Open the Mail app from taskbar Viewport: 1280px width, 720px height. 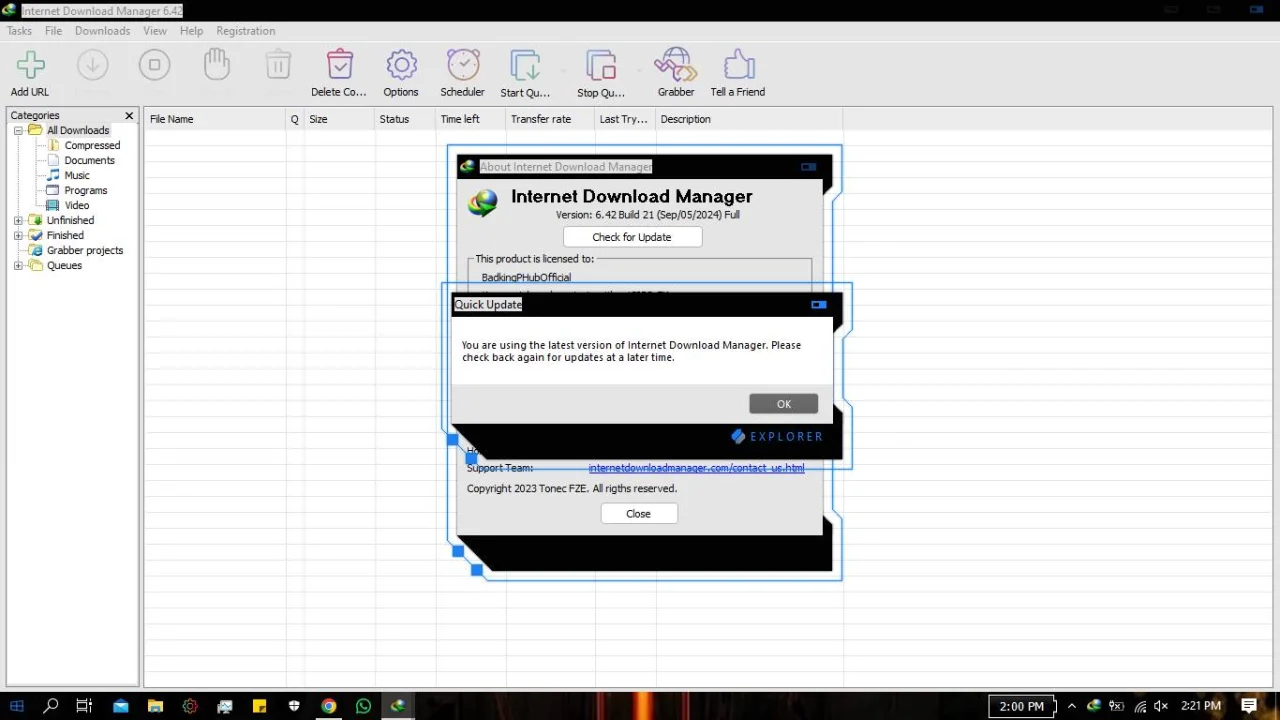(x=121, y=706)
